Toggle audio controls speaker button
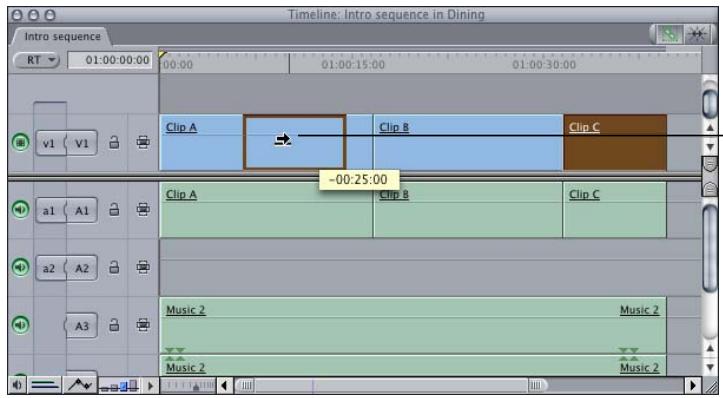Viewport: 723px width, 398px height. click(18, 385)
